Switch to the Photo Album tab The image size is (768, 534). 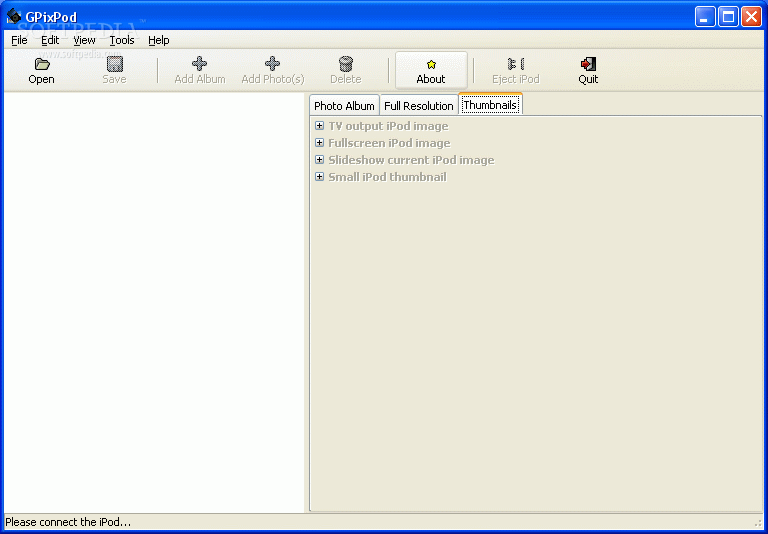point(344,105)
